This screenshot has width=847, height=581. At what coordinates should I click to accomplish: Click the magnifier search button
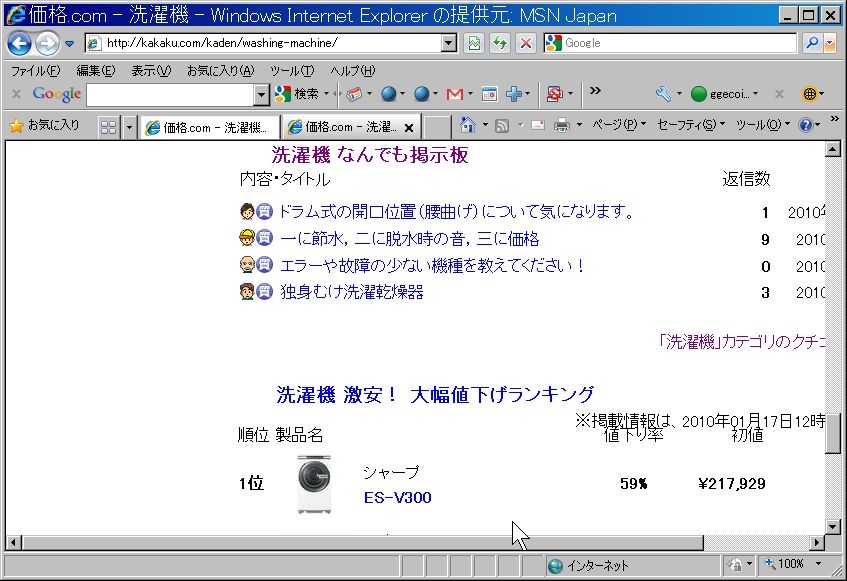(x=811, y=43)
